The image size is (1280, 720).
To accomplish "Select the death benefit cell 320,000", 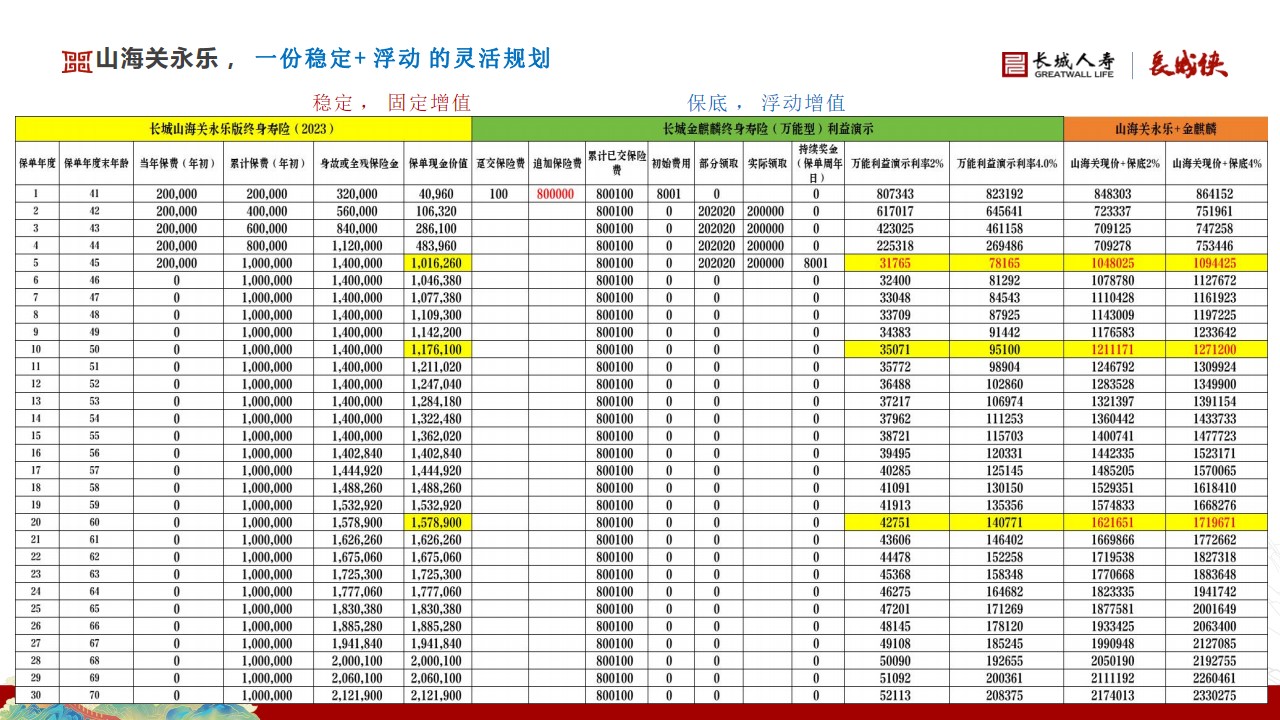I will click(x=358, y=194).
